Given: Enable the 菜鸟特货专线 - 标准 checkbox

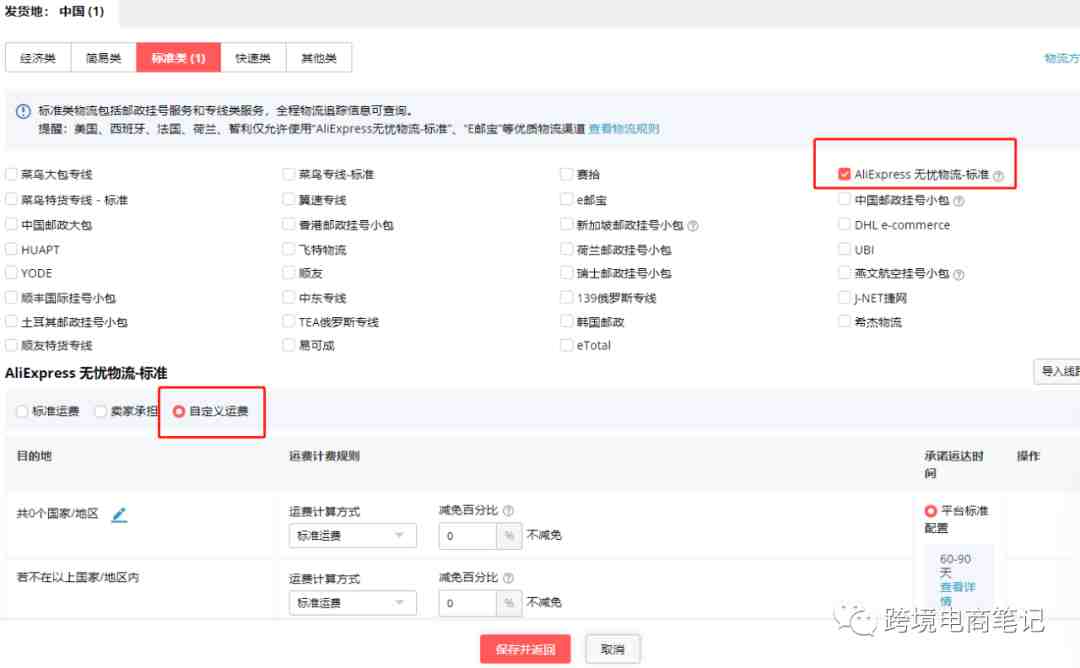Looking at the screenshot, I should pos(11,200).
